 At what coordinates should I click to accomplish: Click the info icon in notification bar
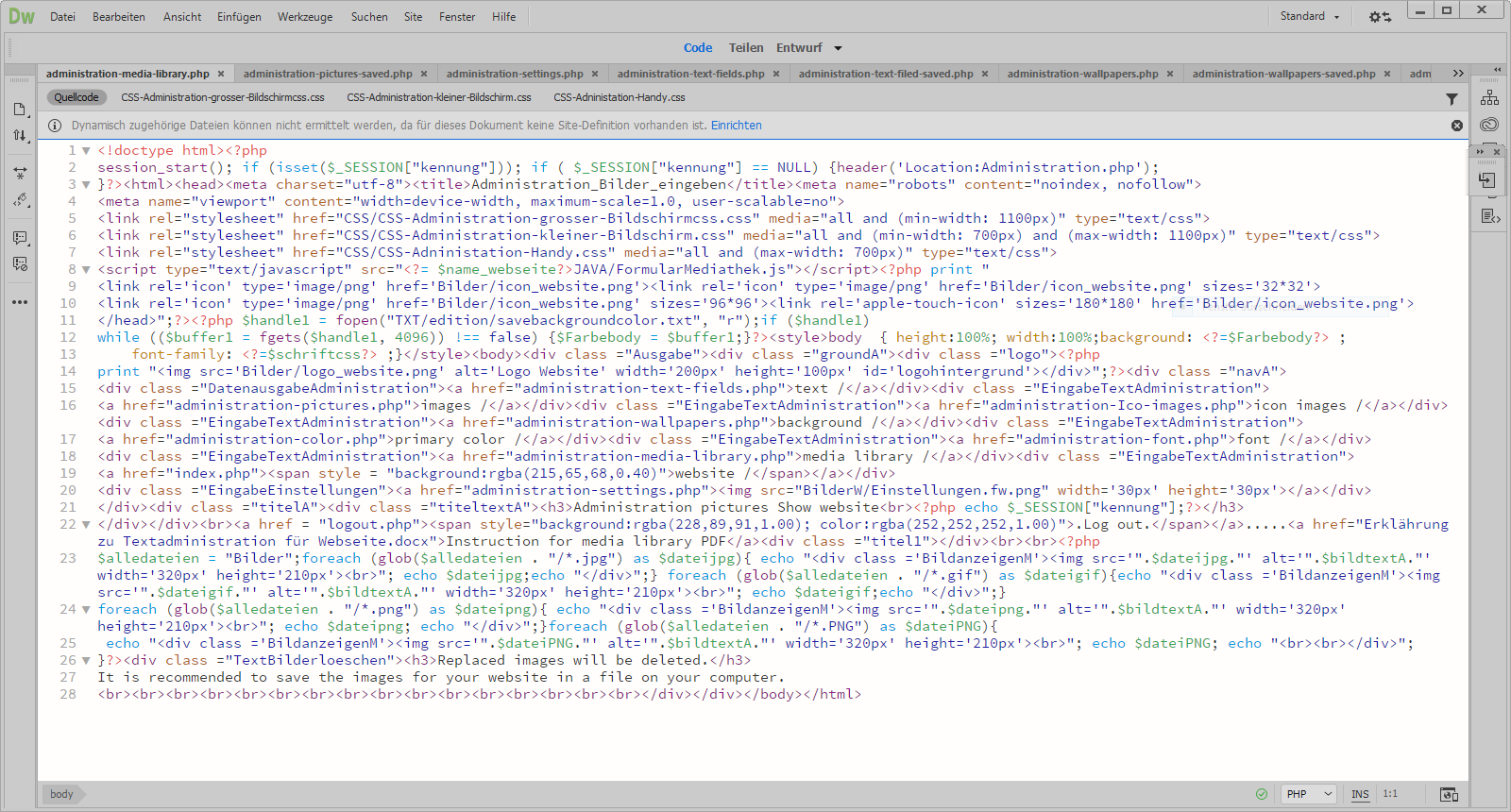point(55,126)
